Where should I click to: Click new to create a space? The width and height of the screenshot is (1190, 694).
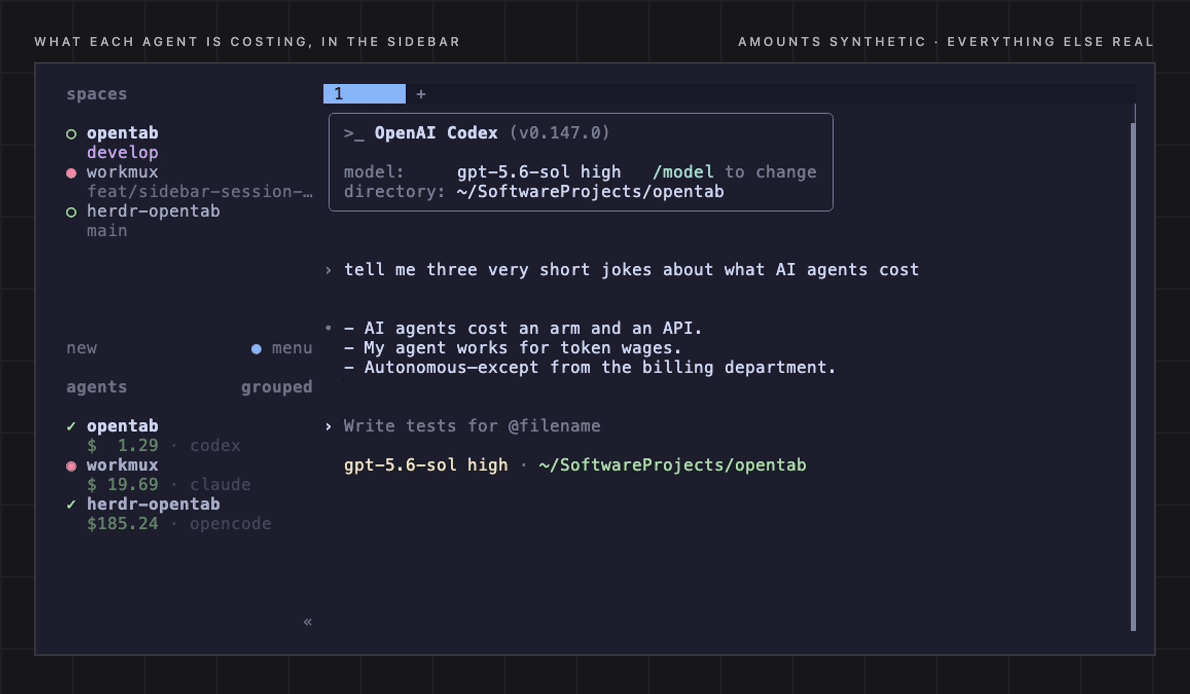point(81,348)
